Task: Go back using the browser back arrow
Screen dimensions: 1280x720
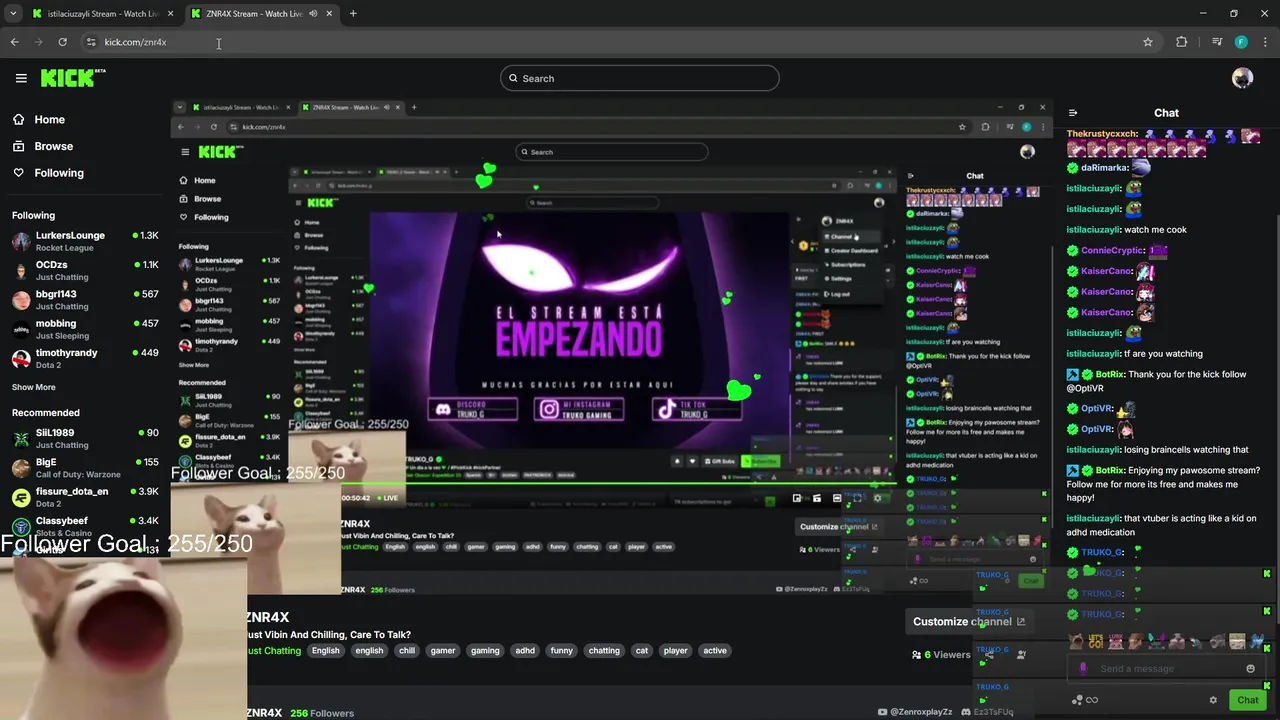Action: [x=15, y=42]
